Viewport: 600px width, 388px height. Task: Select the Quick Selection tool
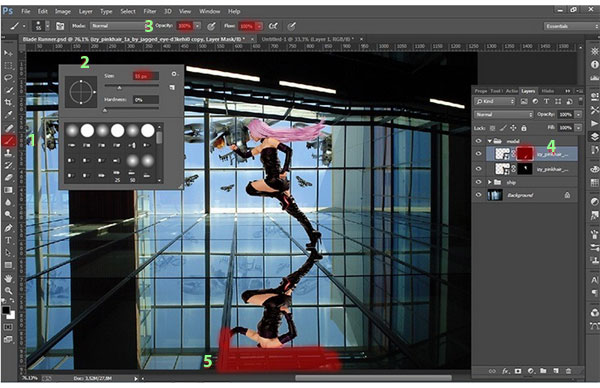8,90
